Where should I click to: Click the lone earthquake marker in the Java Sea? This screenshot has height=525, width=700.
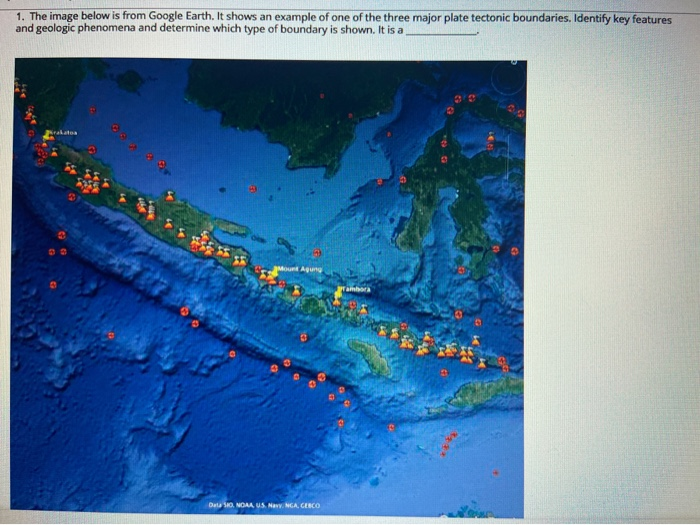point(253,189)
